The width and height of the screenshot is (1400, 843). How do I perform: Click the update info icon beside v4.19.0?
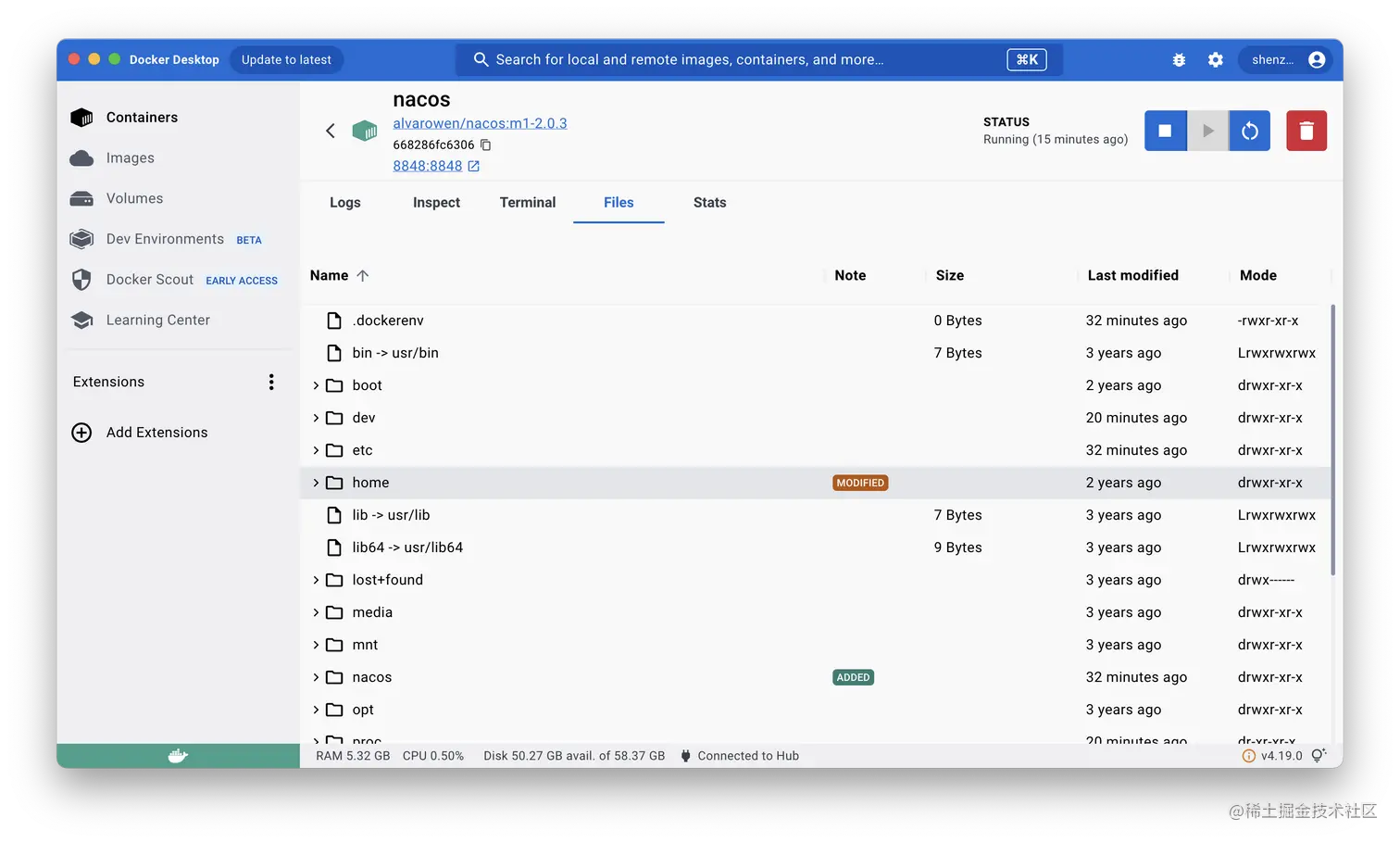[x=1248, y=756]
